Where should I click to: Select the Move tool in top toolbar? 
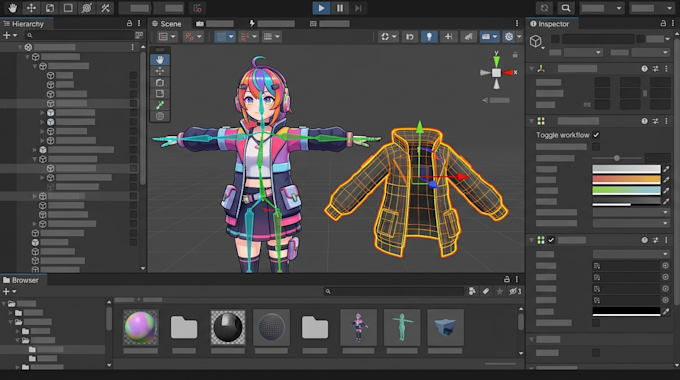[31, 8]
